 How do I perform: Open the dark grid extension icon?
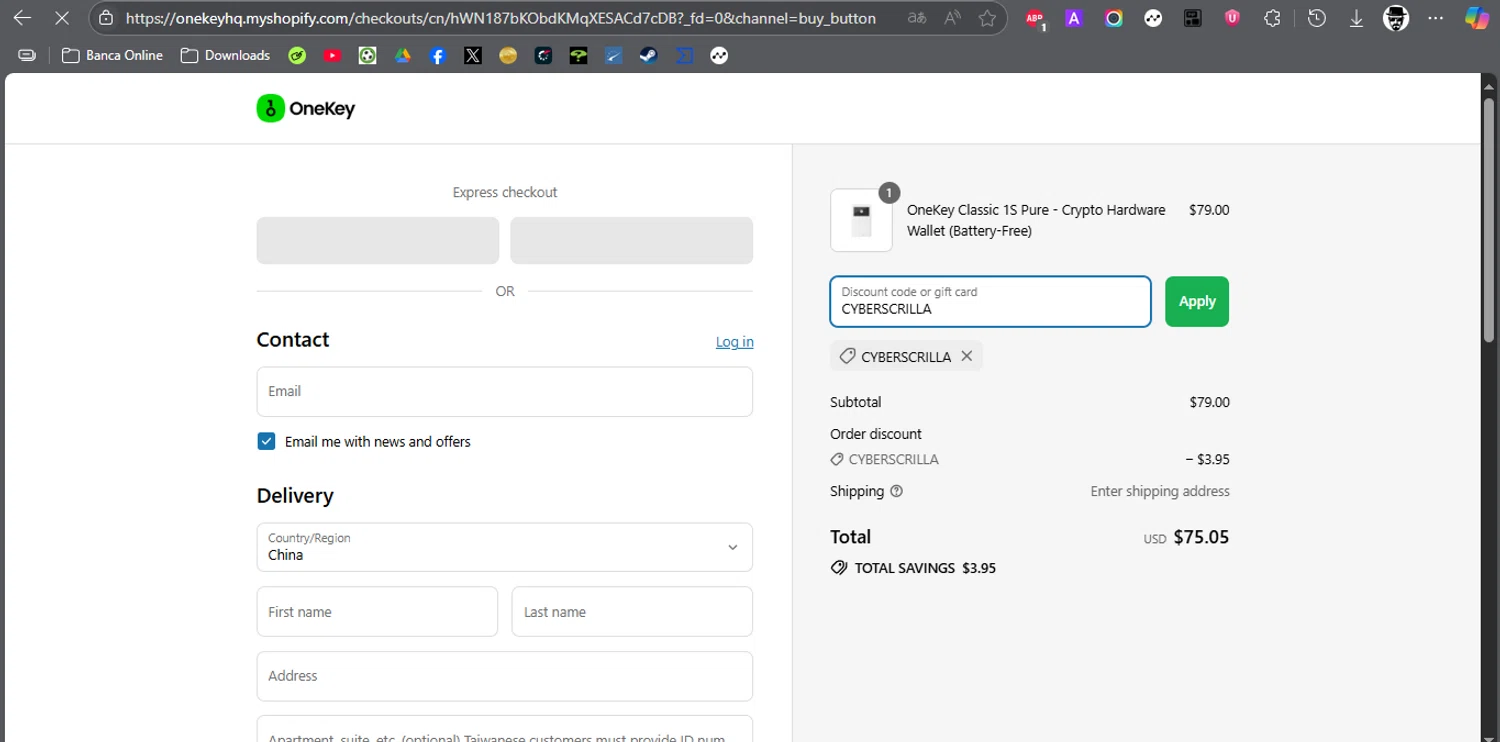tap(1193, 18)
